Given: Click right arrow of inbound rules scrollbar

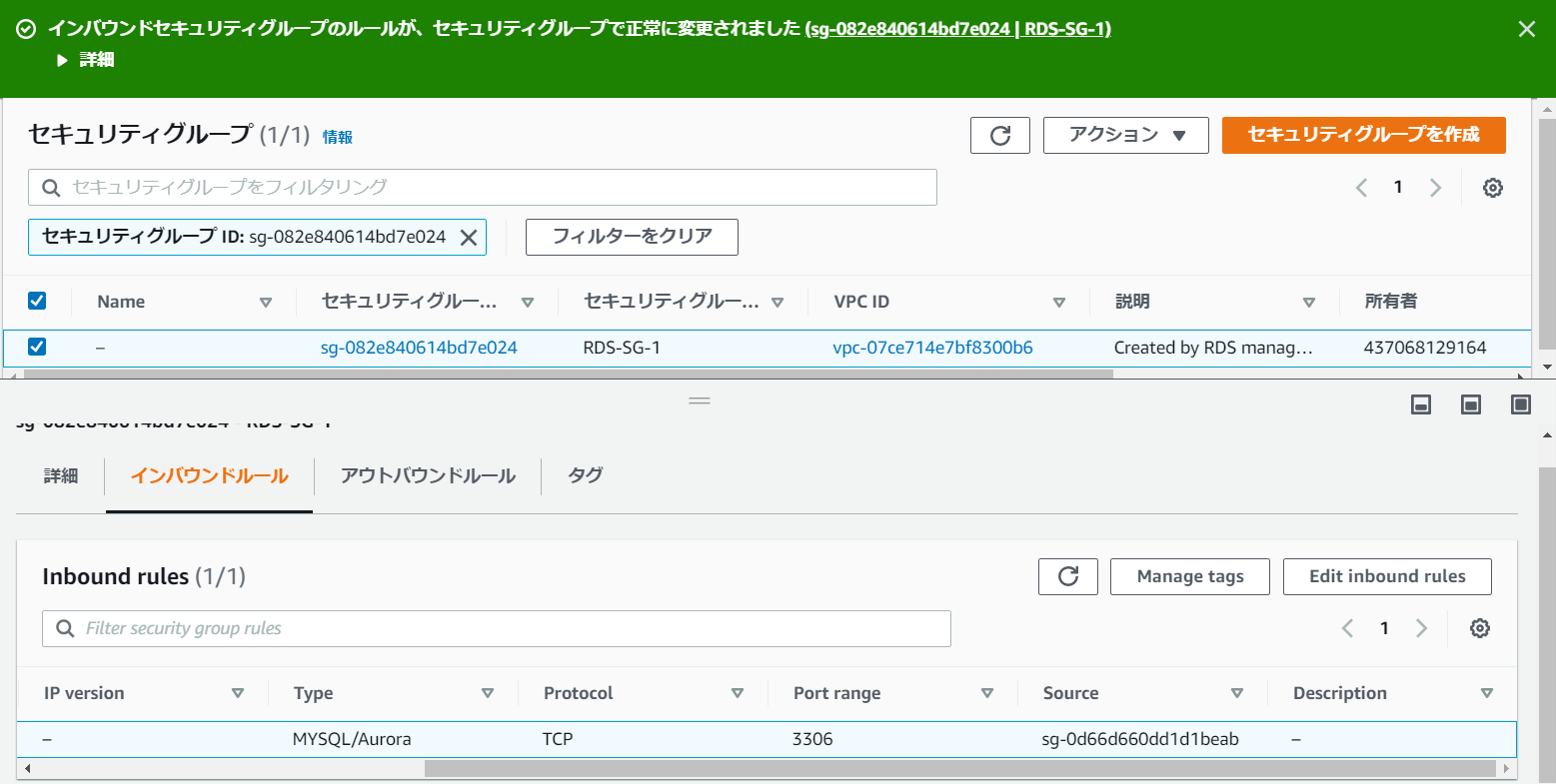Looking at the screenshot, I should (1506, 768).
